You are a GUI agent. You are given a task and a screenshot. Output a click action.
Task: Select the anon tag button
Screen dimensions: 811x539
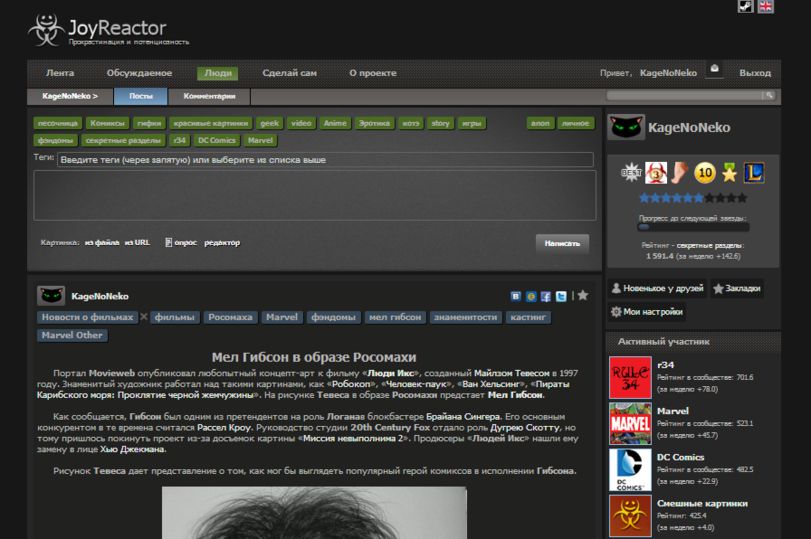[540, 123]
